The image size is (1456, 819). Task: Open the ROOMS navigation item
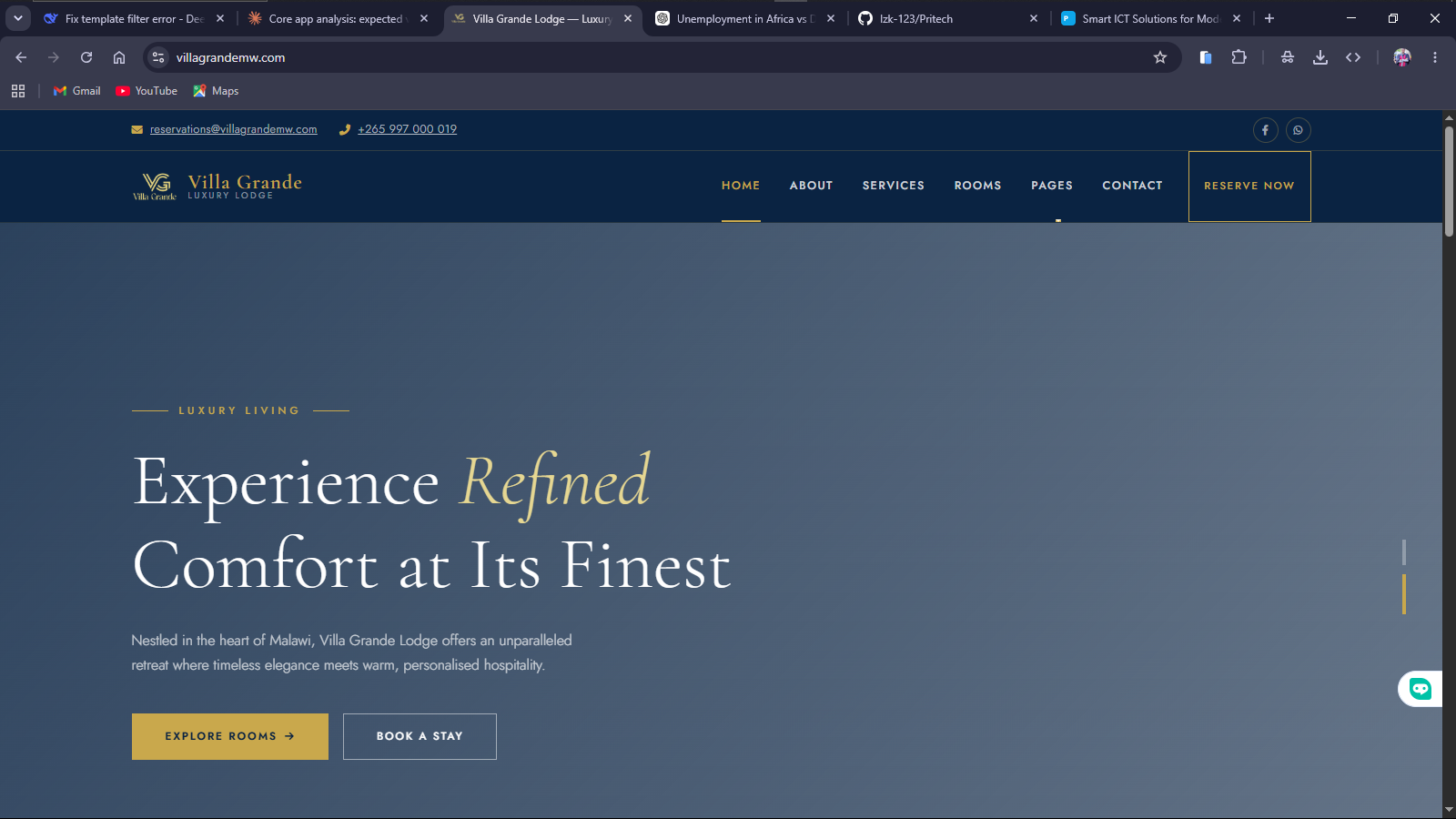coord(977,186)
